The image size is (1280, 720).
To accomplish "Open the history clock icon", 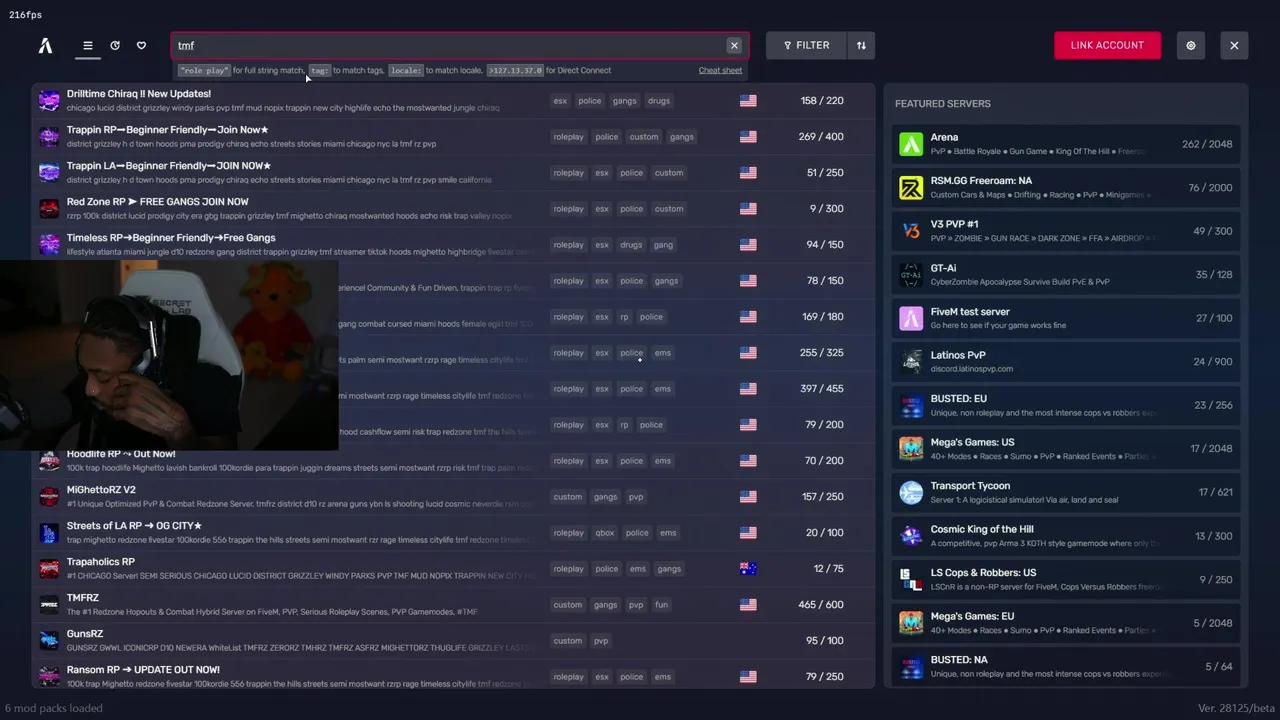I will pos(115,45).
